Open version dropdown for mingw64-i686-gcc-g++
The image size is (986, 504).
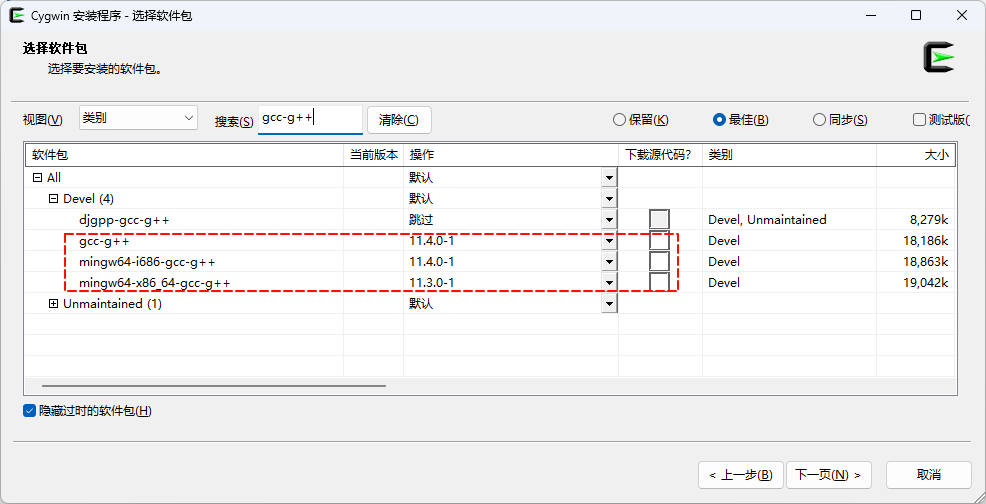tap(609, 262)
